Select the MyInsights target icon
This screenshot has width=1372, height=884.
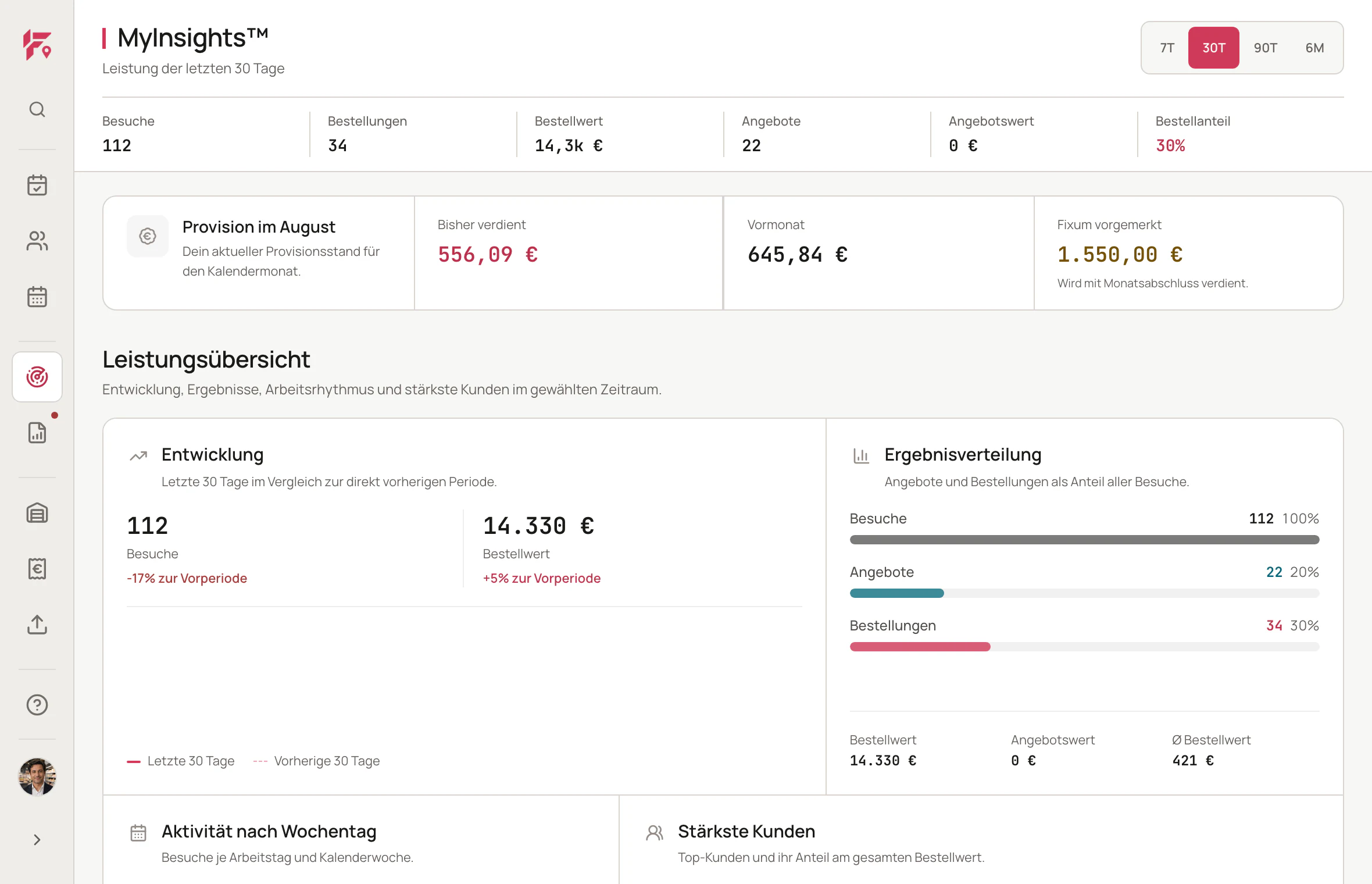click(37, 377)
